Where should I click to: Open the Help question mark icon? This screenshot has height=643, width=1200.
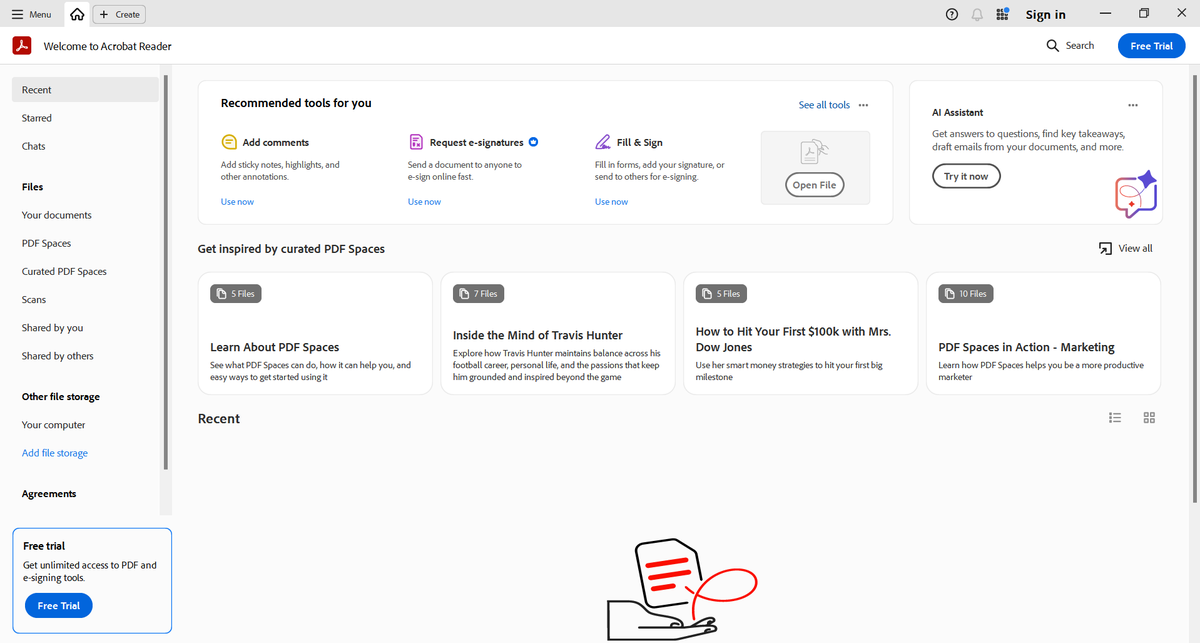951,14
